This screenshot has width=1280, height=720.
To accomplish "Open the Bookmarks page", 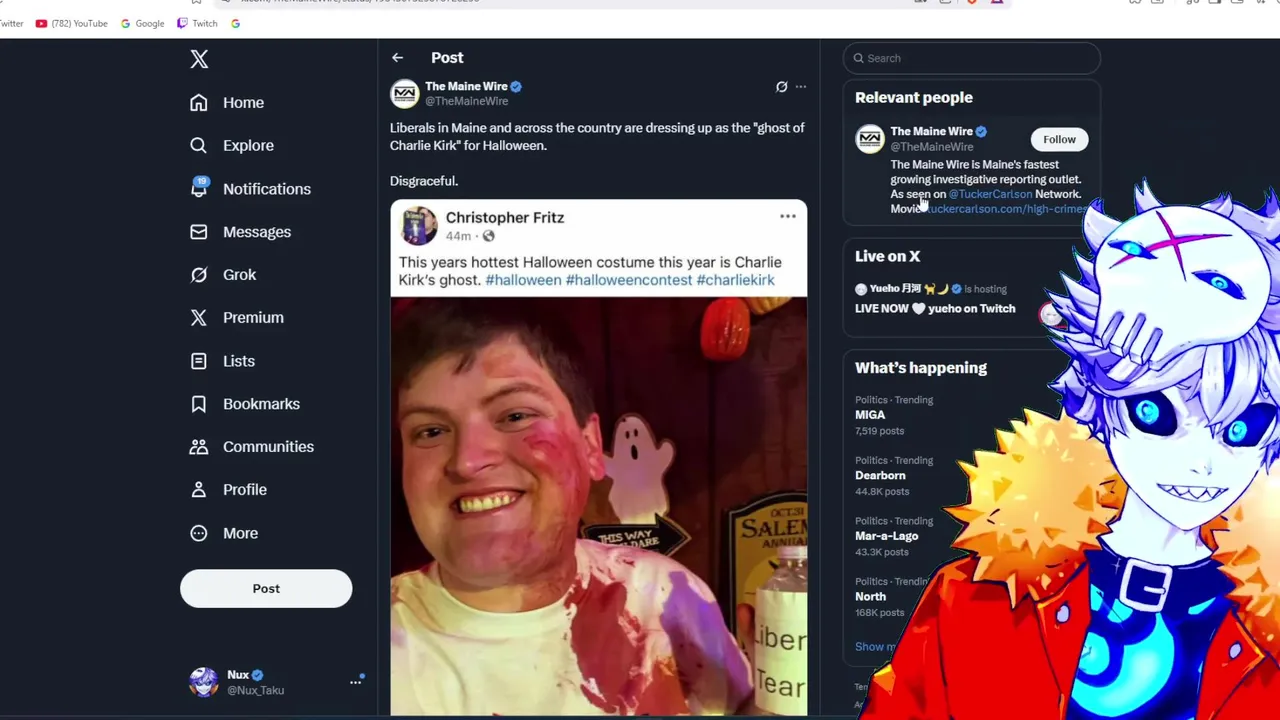I will click(x=260, y=404).
